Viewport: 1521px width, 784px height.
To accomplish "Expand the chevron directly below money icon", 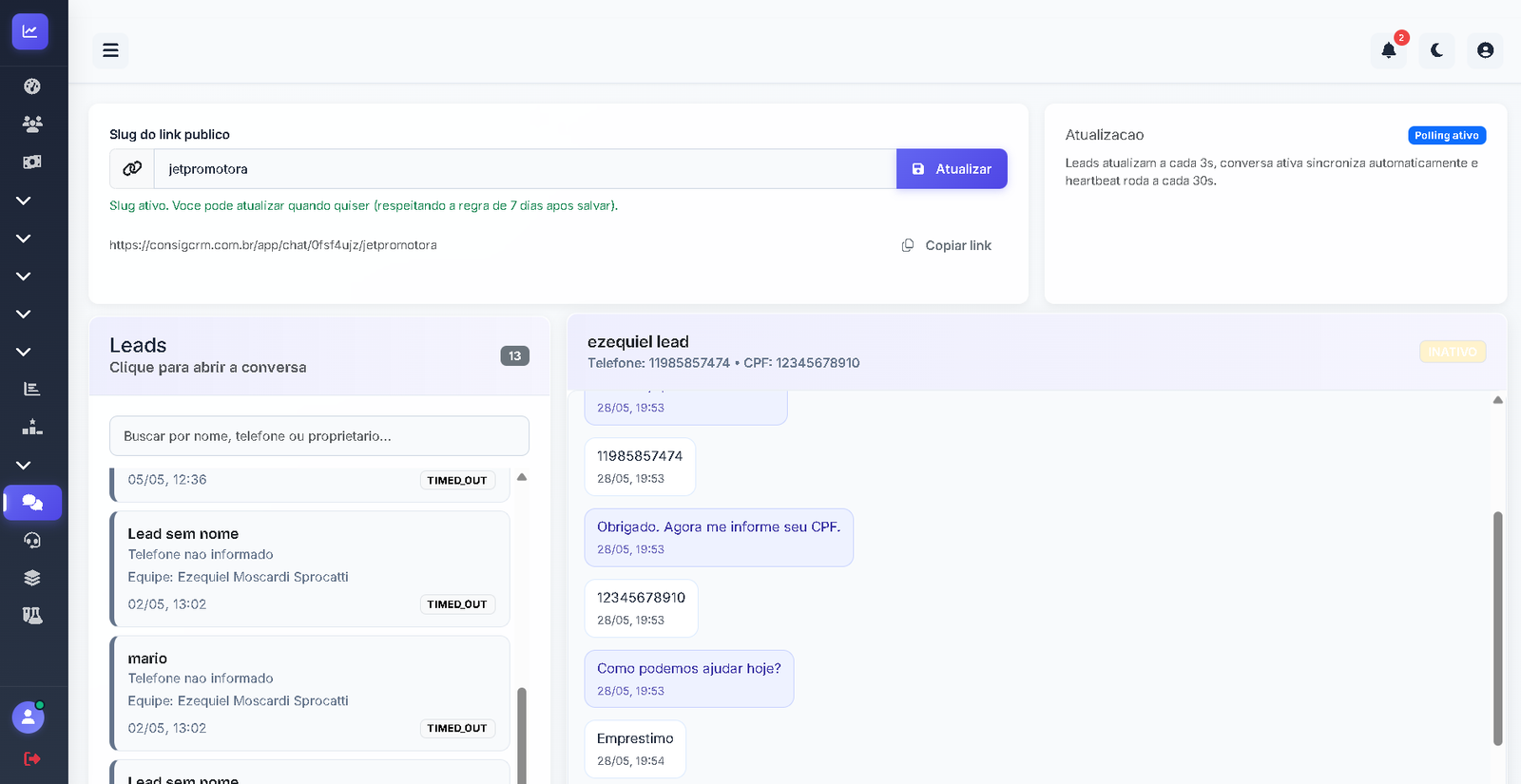I will point(24,201).
